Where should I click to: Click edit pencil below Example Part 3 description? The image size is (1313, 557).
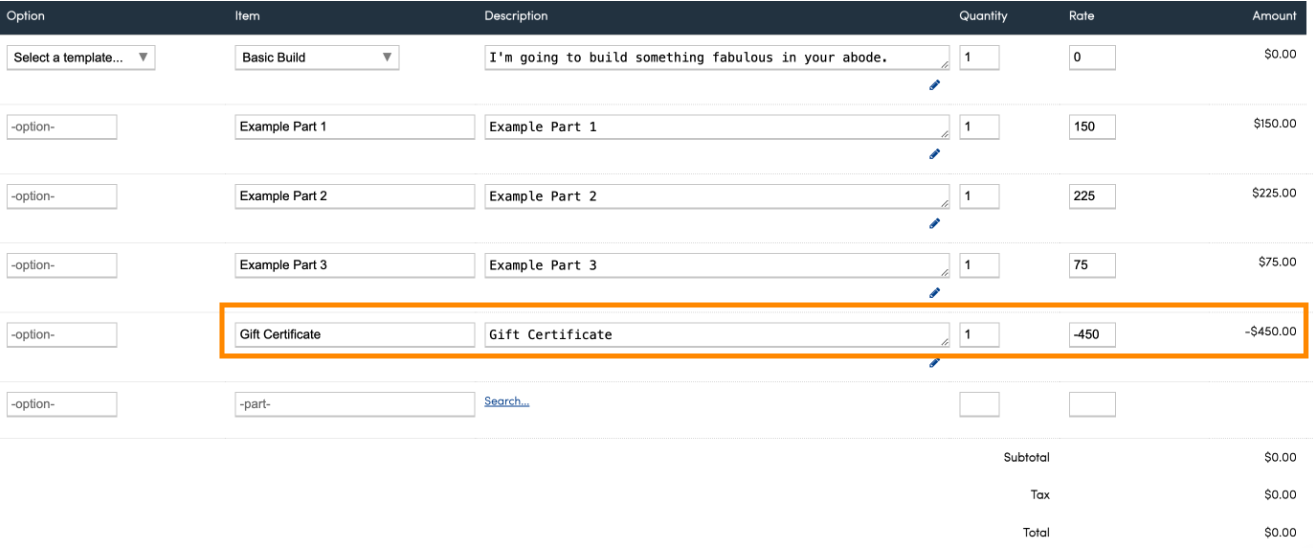point(934,293)
